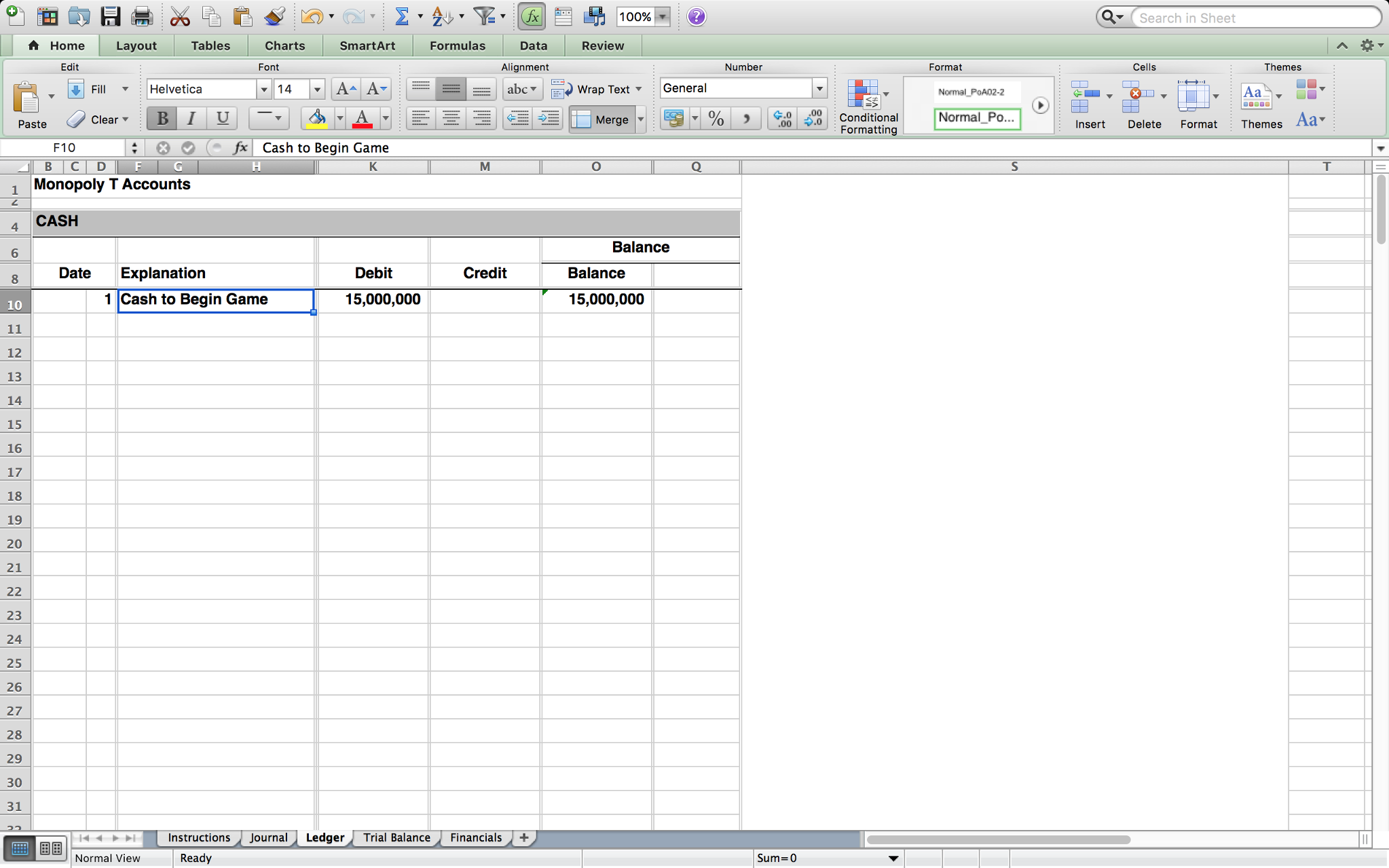Click the AutoSum icon in toolbar
The height and width of the screenshot is (868, 1389).
click(x=399, y=17)
